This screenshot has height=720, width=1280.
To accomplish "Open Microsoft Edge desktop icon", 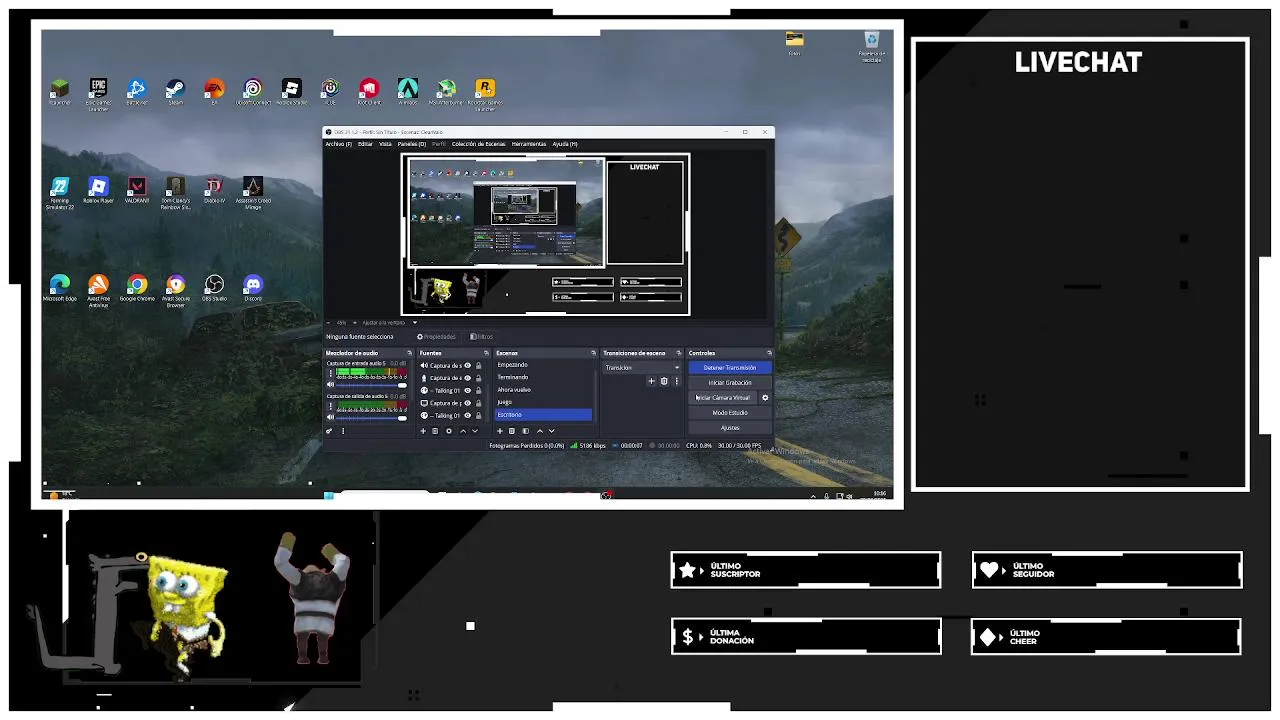I will 60,289.
